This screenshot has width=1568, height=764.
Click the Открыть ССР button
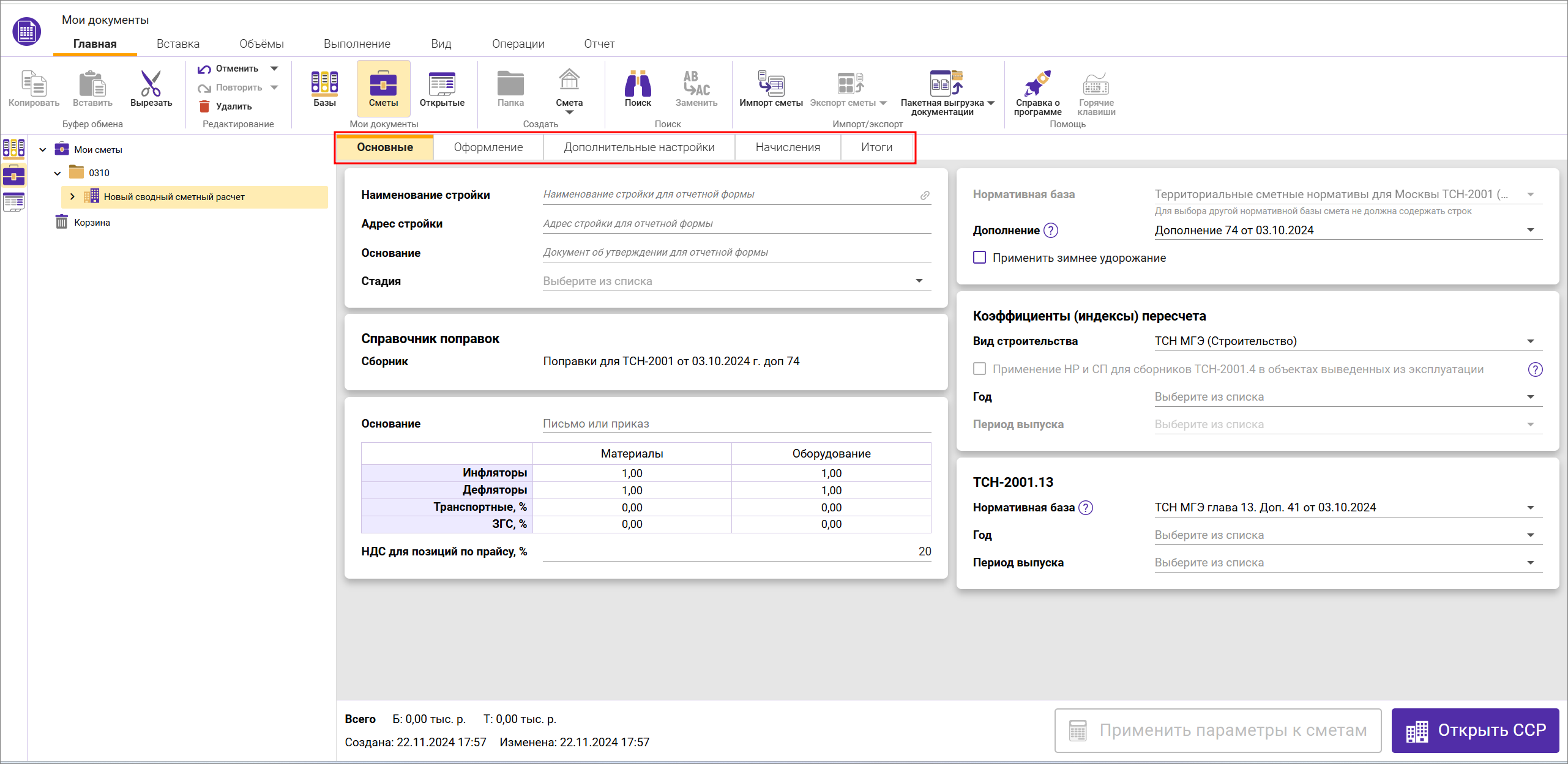[x=1475, y=730]
